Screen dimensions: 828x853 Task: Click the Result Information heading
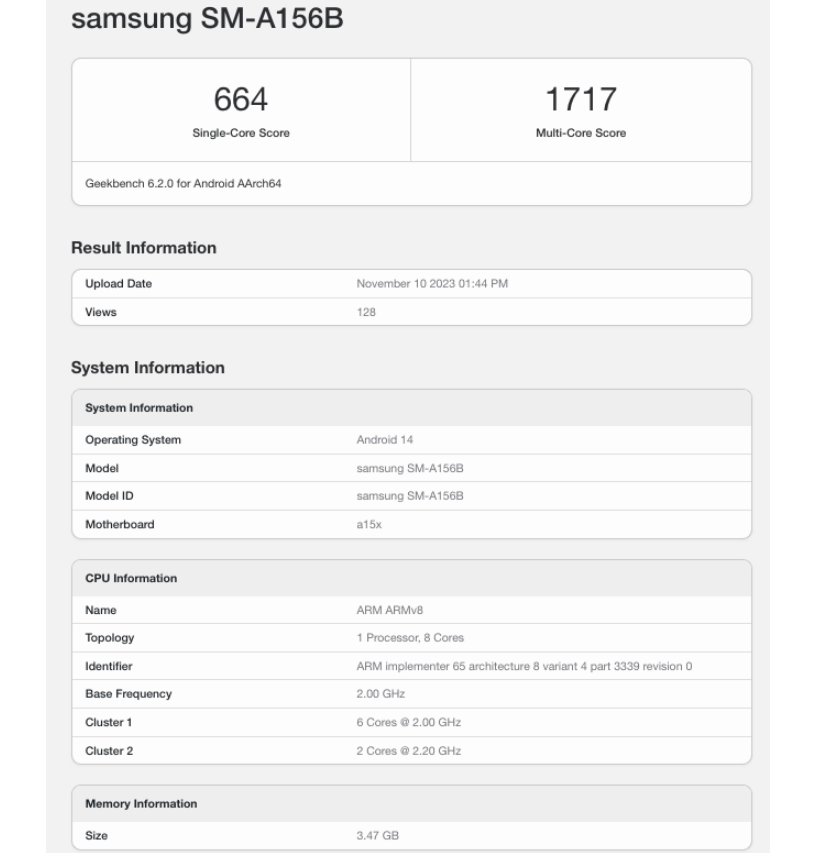143,248
